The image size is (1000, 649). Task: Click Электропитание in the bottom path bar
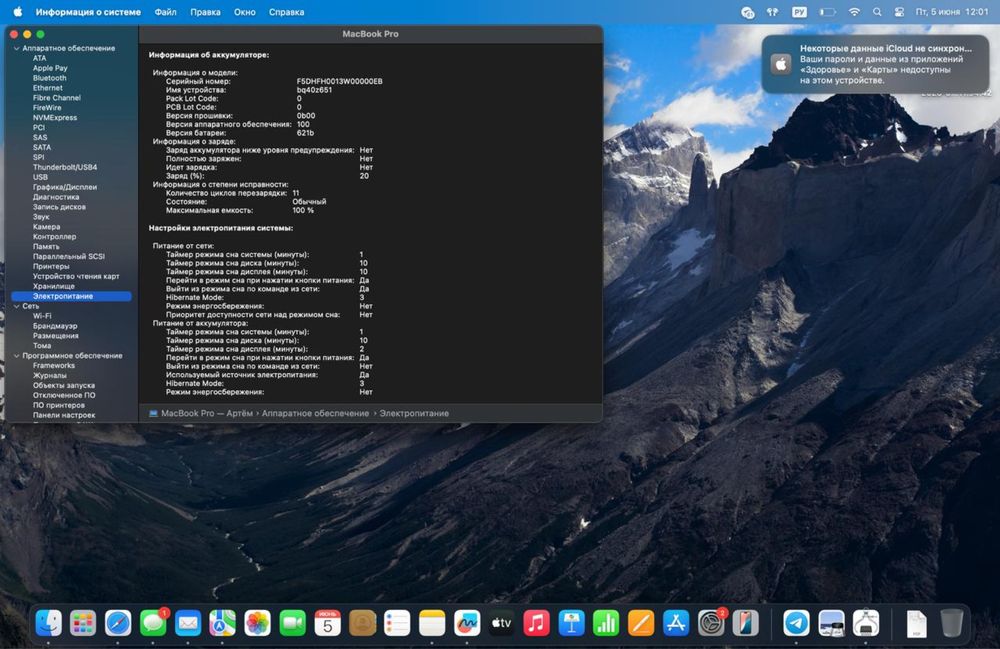(x=414, y=413)
